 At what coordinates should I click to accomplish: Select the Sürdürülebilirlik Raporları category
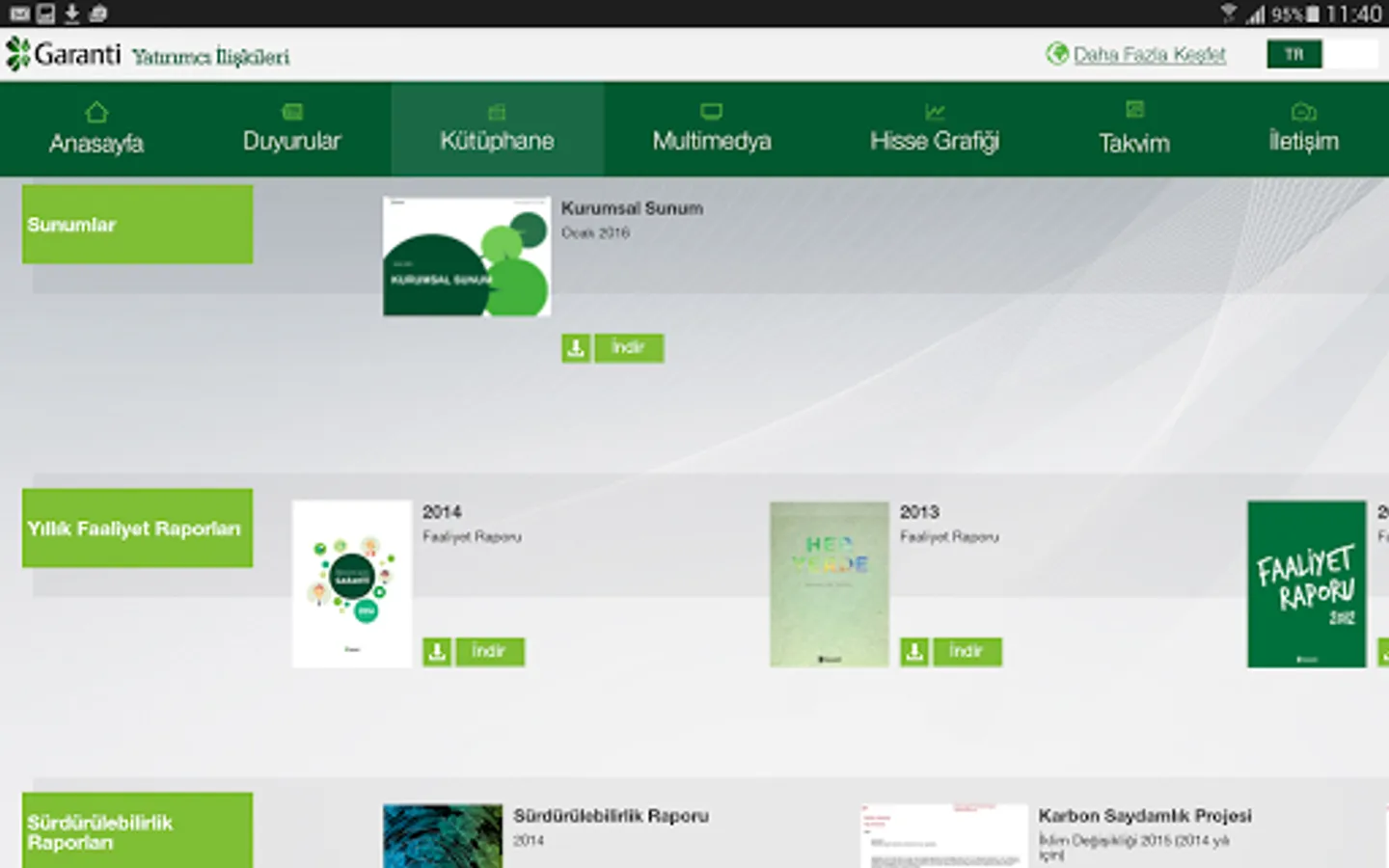(138, 831)
